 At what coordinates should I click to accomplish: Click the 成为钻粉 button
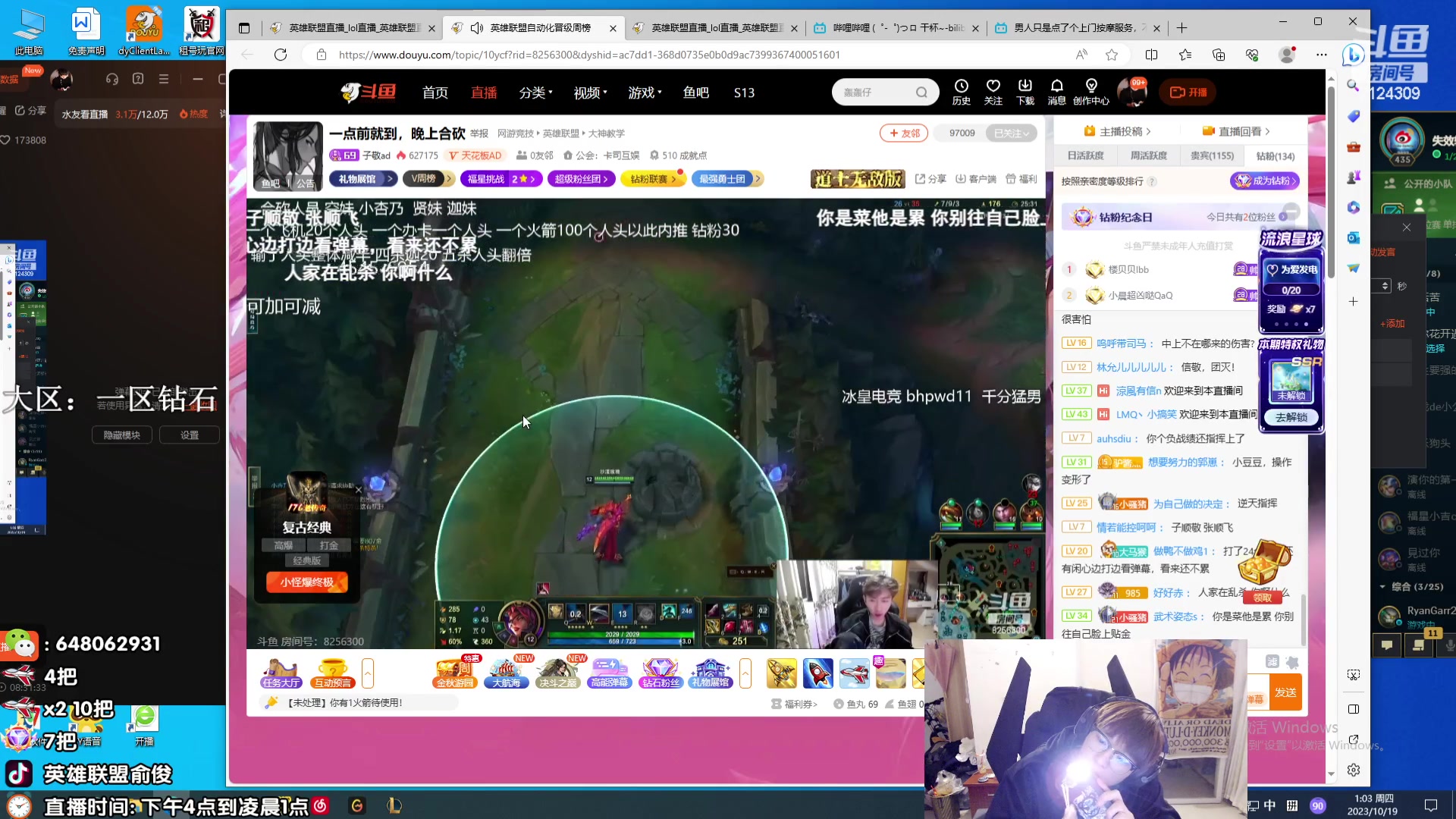pos(1264,180)
